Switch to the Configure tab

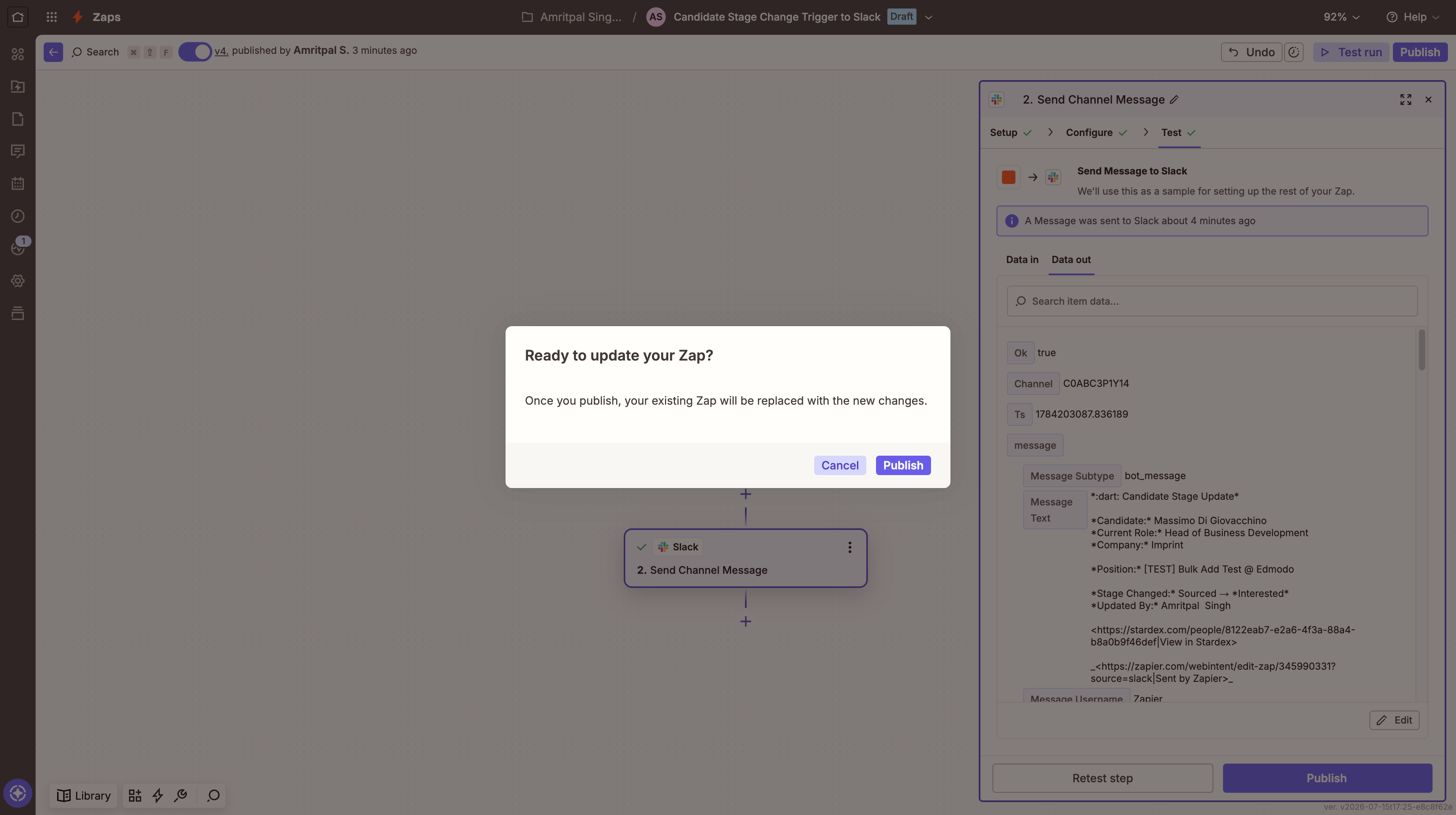coord(1096,133)
